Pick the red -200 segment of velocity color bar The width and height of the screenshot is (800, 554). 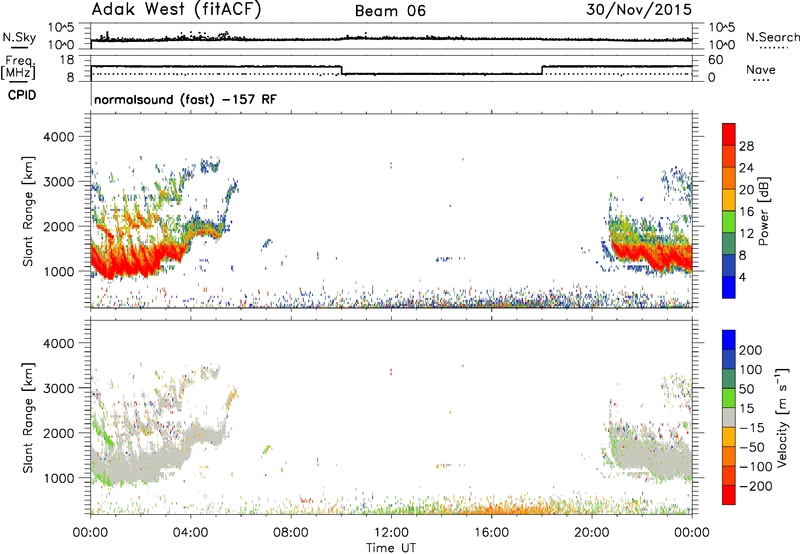click(729, 495)
